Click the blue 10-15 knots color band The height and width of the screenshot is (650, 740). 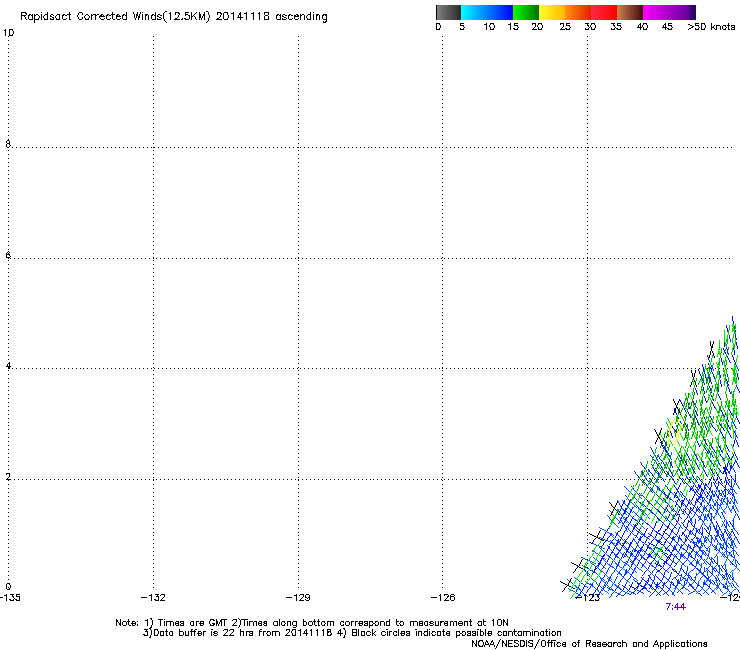click(x=500, y=12)
